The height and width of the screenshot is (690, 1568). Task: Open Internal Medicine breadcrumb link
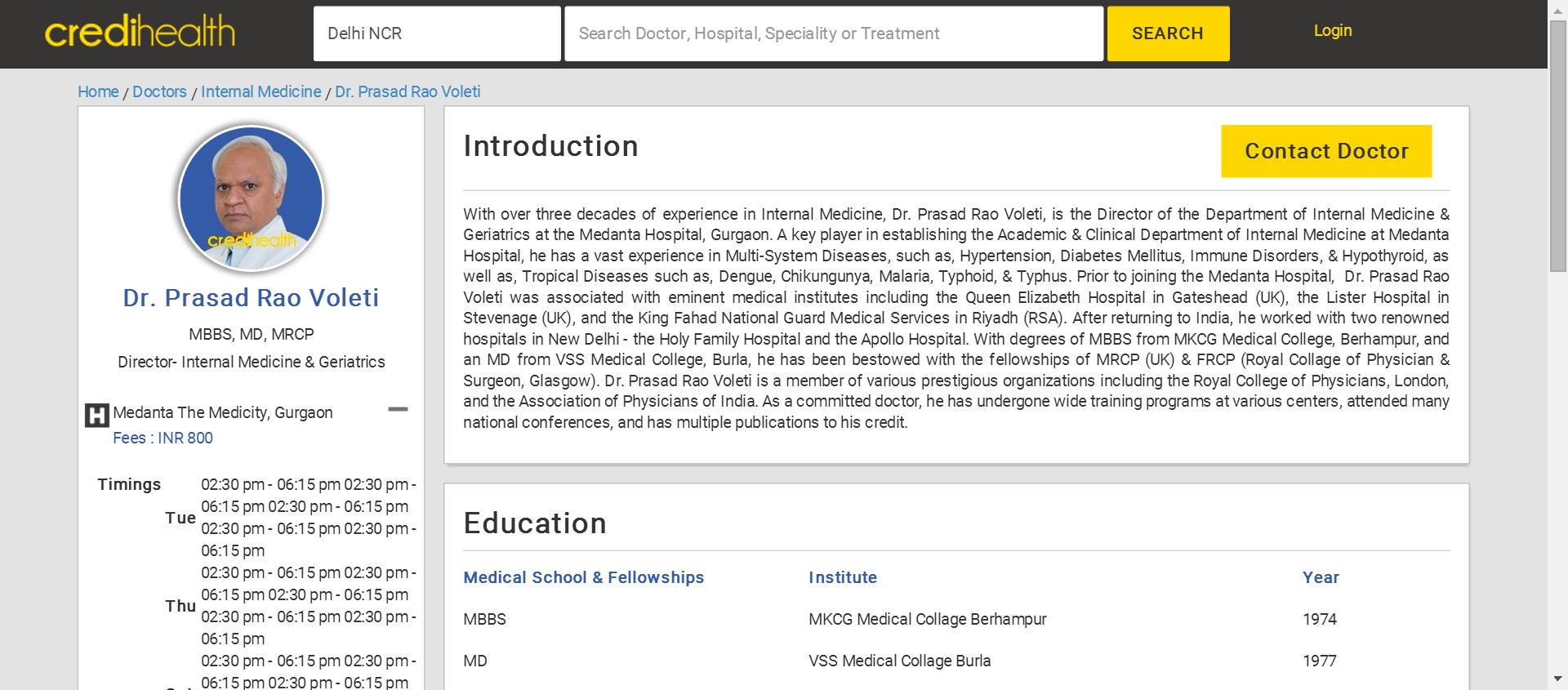click(261, 91)
